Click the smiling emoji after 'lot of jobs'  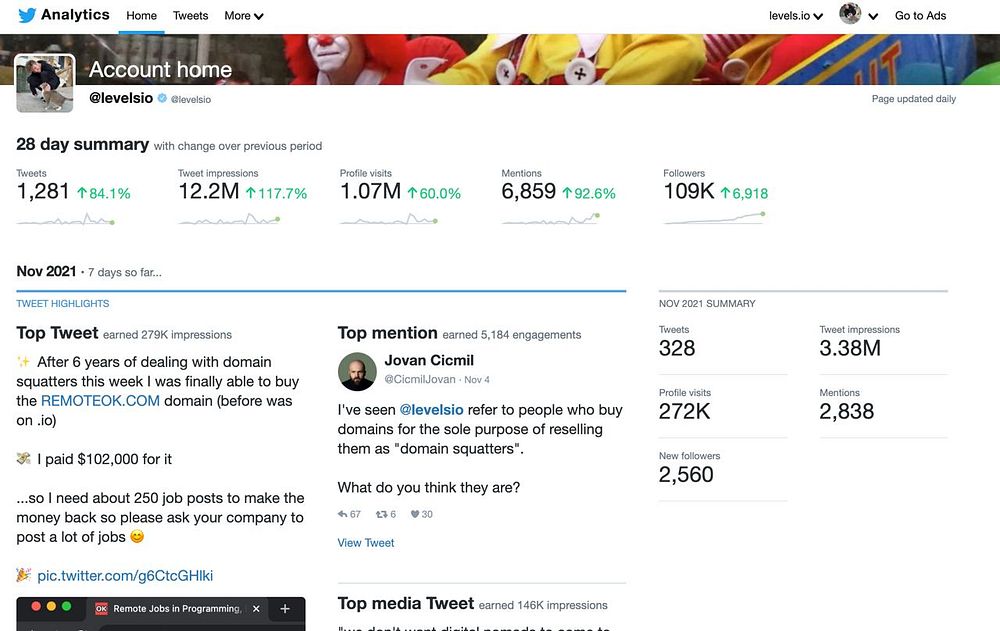137,537
